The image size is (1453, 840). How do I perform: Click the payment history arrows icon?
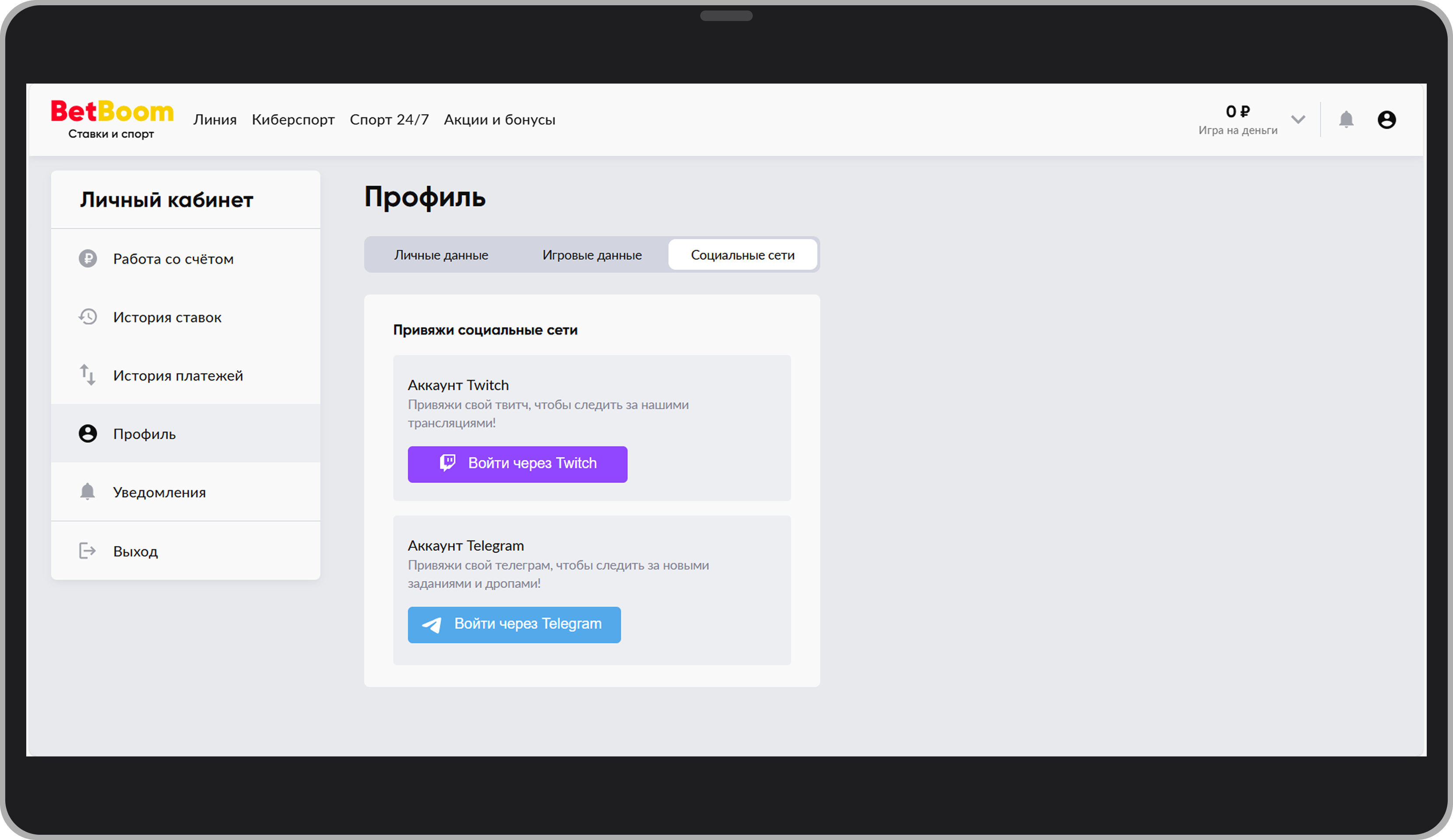pos(88,375)
